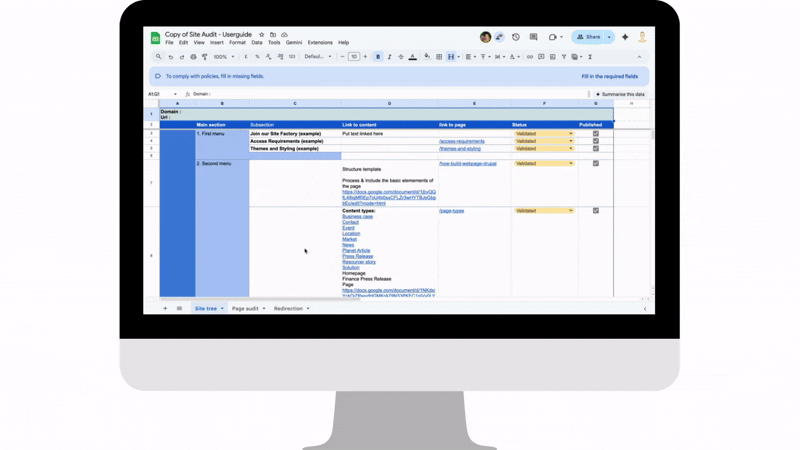This screenshot has width=800, height=450.
Task: Switch to the Page audit sheet tab
Action: 245,309
